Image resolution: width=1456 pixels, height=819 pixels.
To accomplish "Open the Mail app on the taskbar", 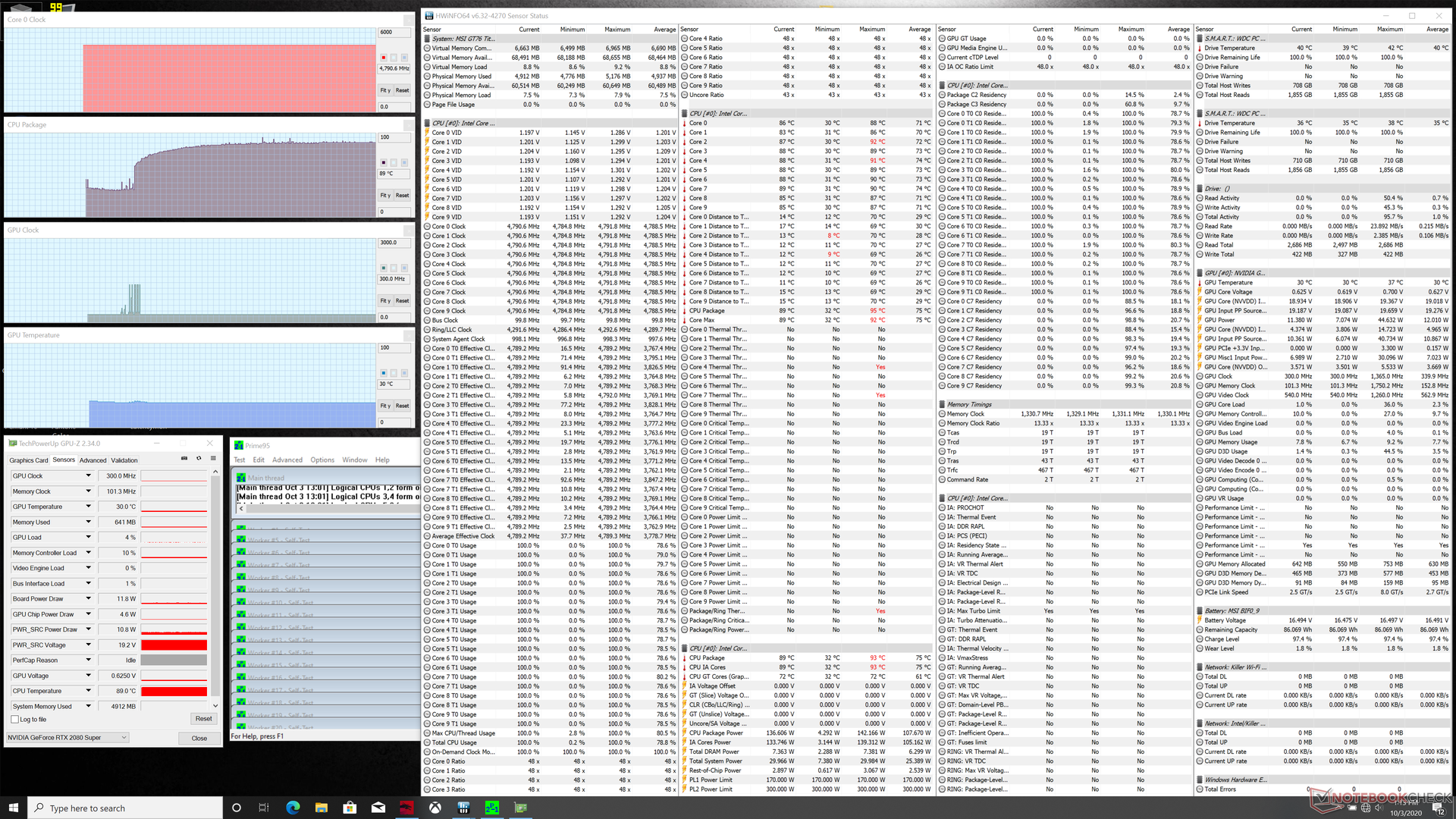I will (x=378, y=808).
